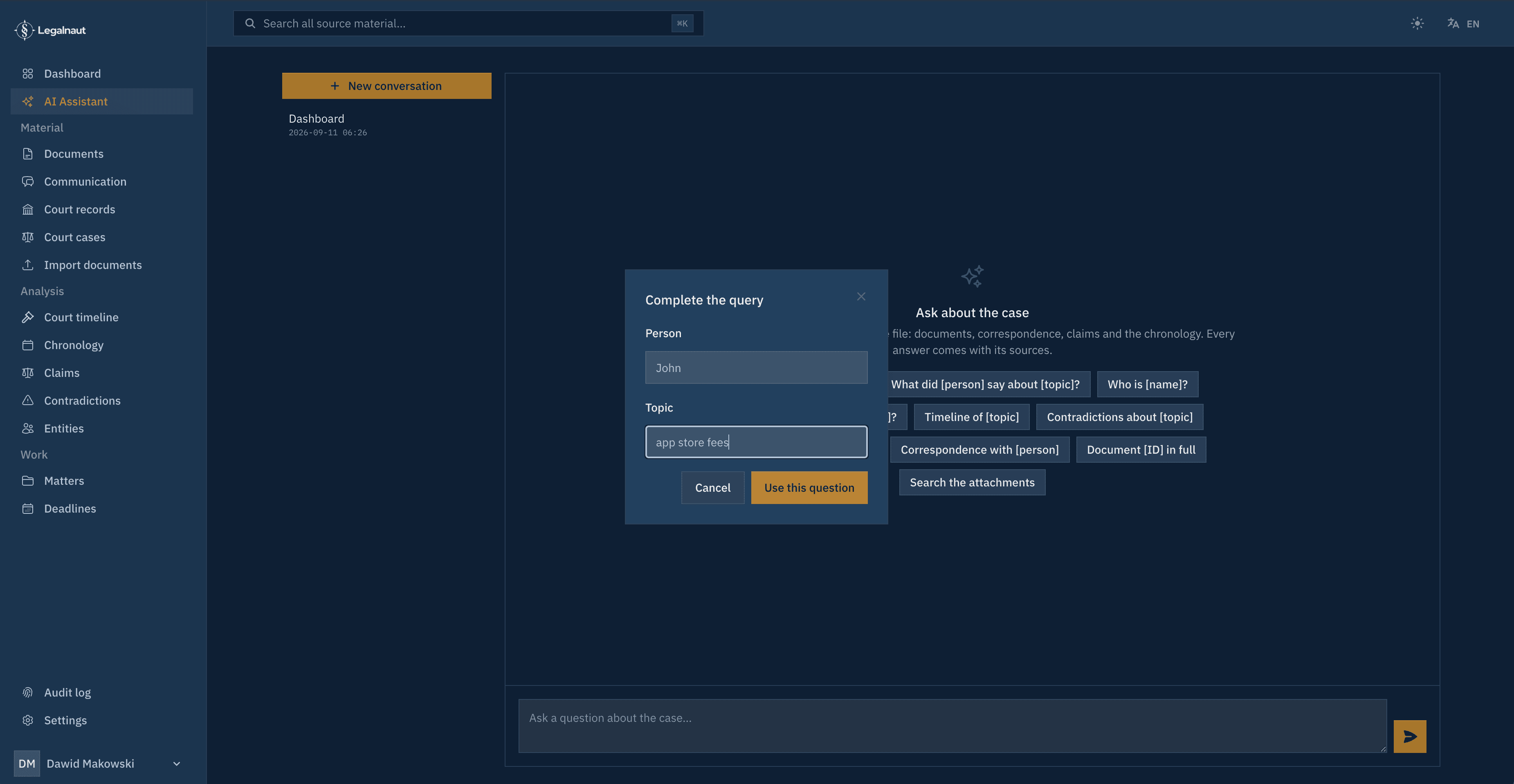Expand the Dawid Makowski user menu
The height and width of the screenshot is (784, 1514).
tap(98, 764)
